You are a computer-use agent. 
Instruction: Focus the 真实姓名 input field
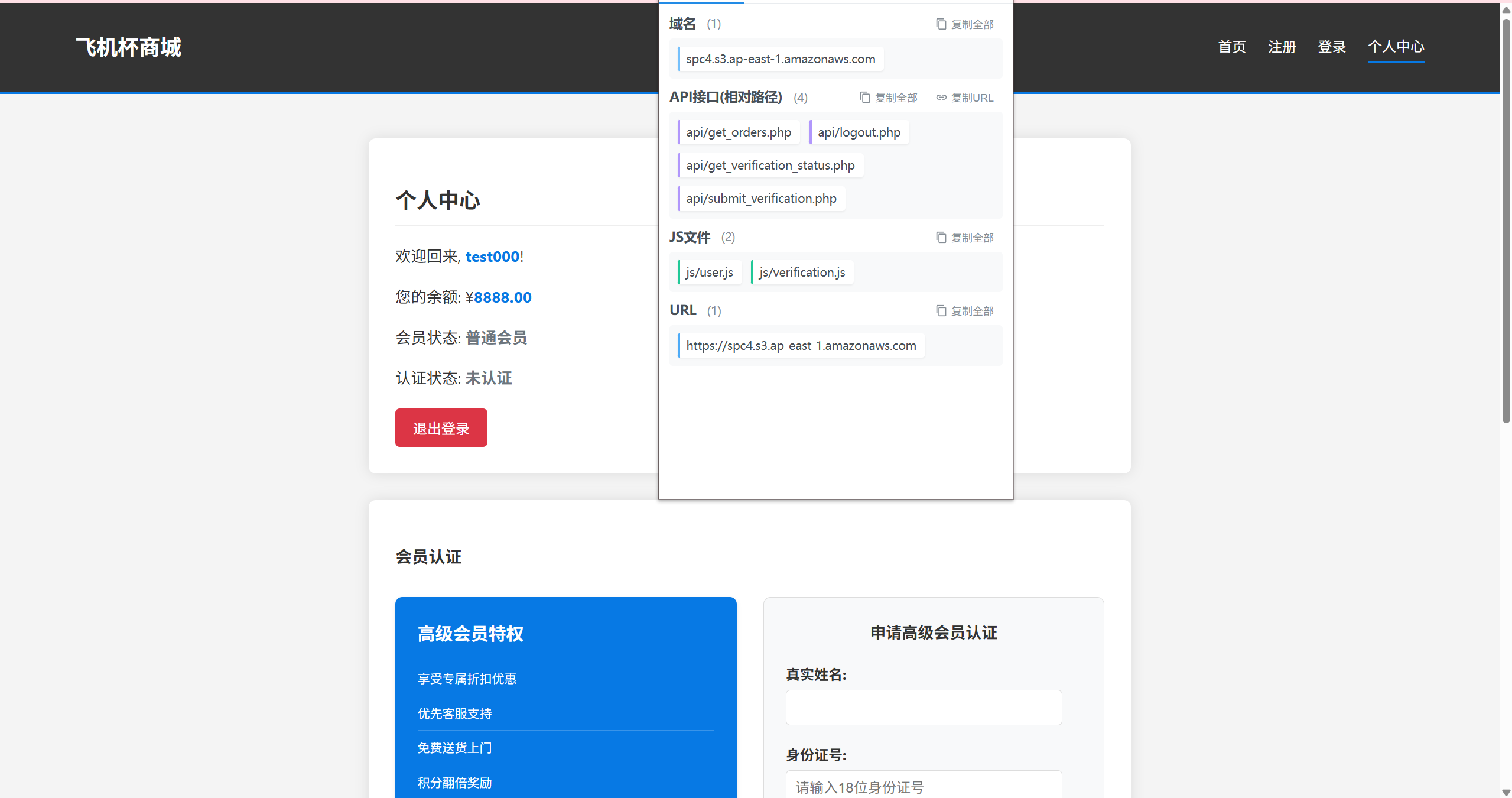[x=923, y=708]
